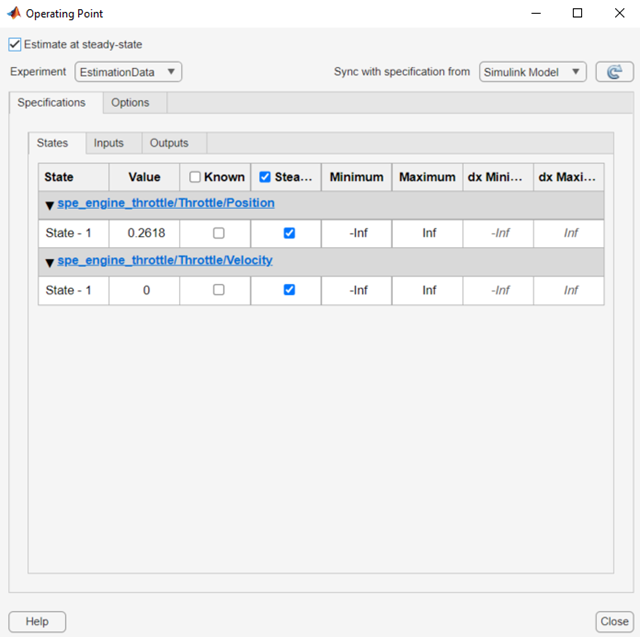Collapse the Throttle/Velocity group arrow
This screenshot has height=637, width=640.
tap(50, 262)
